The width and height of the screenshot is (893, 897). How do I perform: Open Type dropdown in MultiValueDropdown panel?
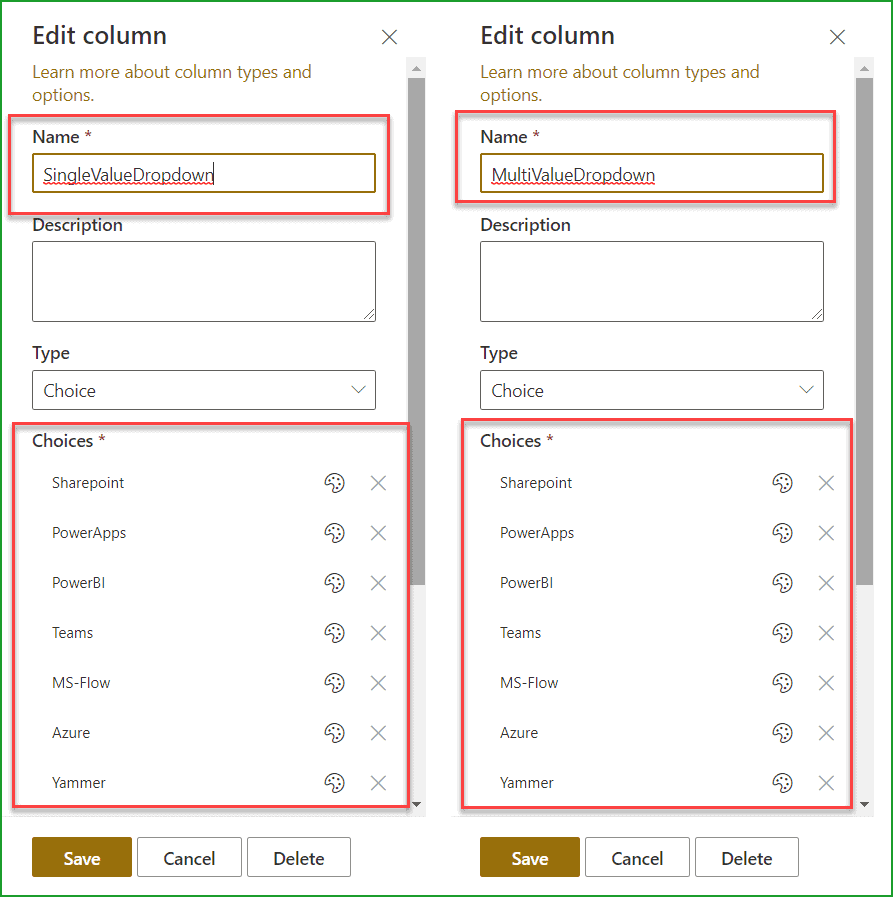(652, 390)
